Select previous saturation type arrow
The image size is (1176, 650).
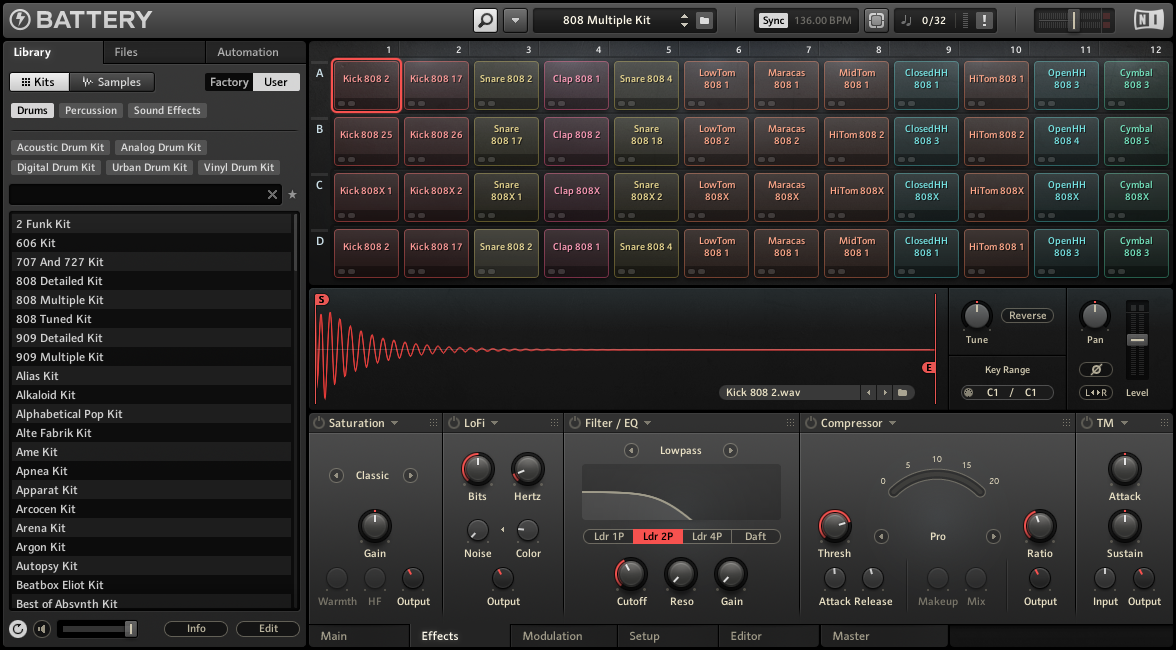pyautogui.click(x=336, y=475)
